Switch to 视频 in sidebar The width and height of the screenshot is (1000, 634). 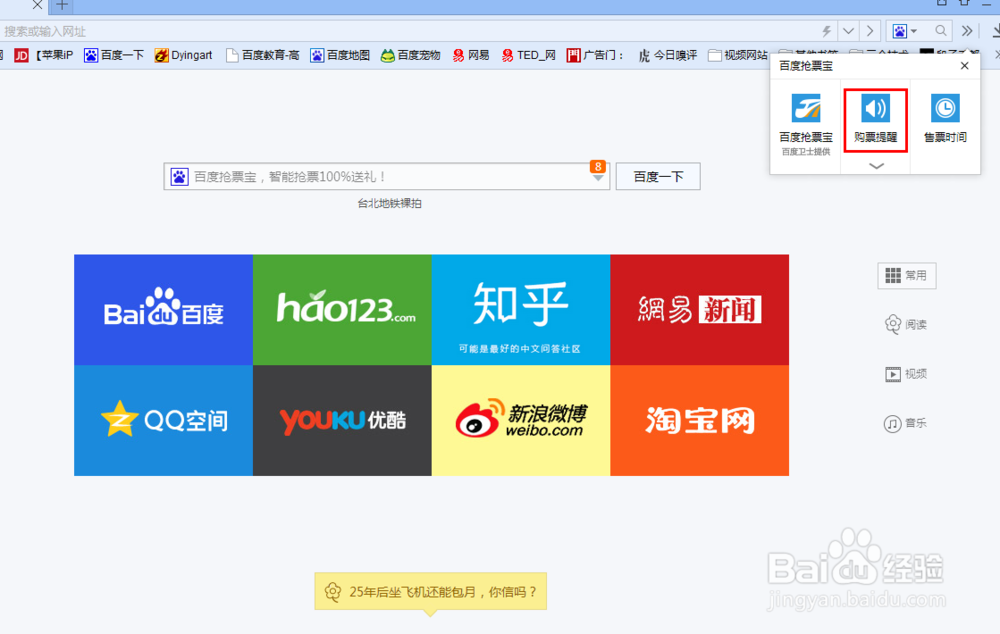click(906, 374)
